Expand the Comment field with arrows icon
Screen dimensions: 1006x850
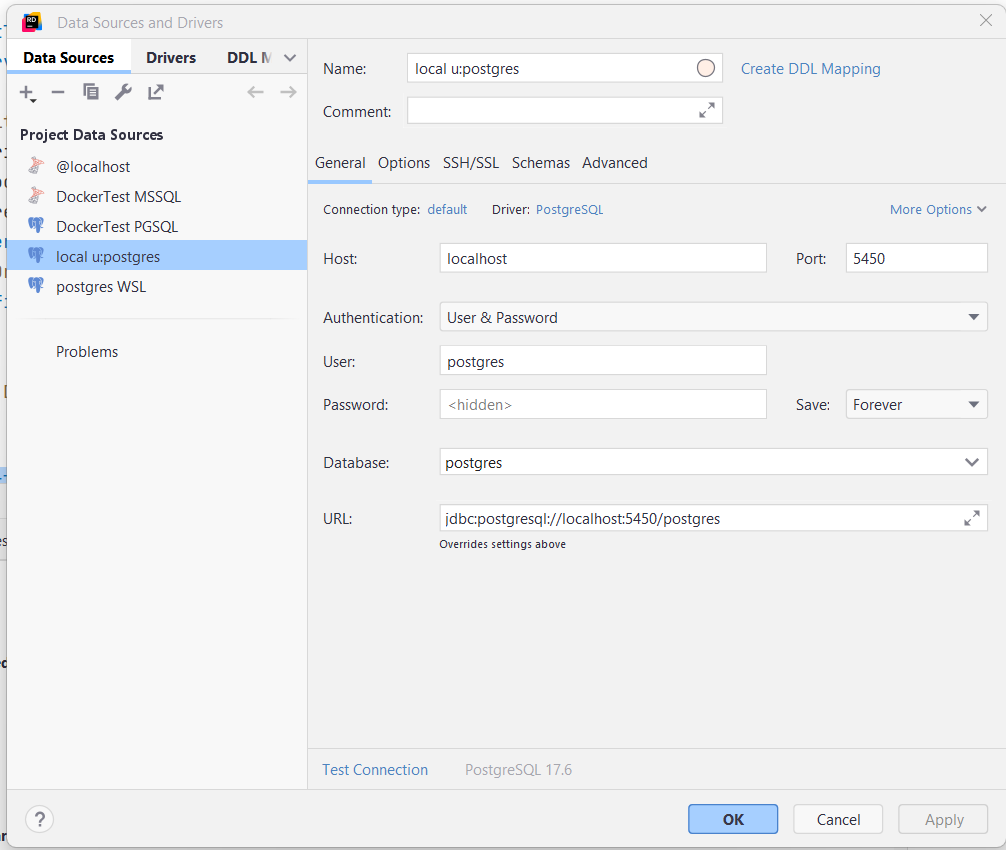(707, 111)
